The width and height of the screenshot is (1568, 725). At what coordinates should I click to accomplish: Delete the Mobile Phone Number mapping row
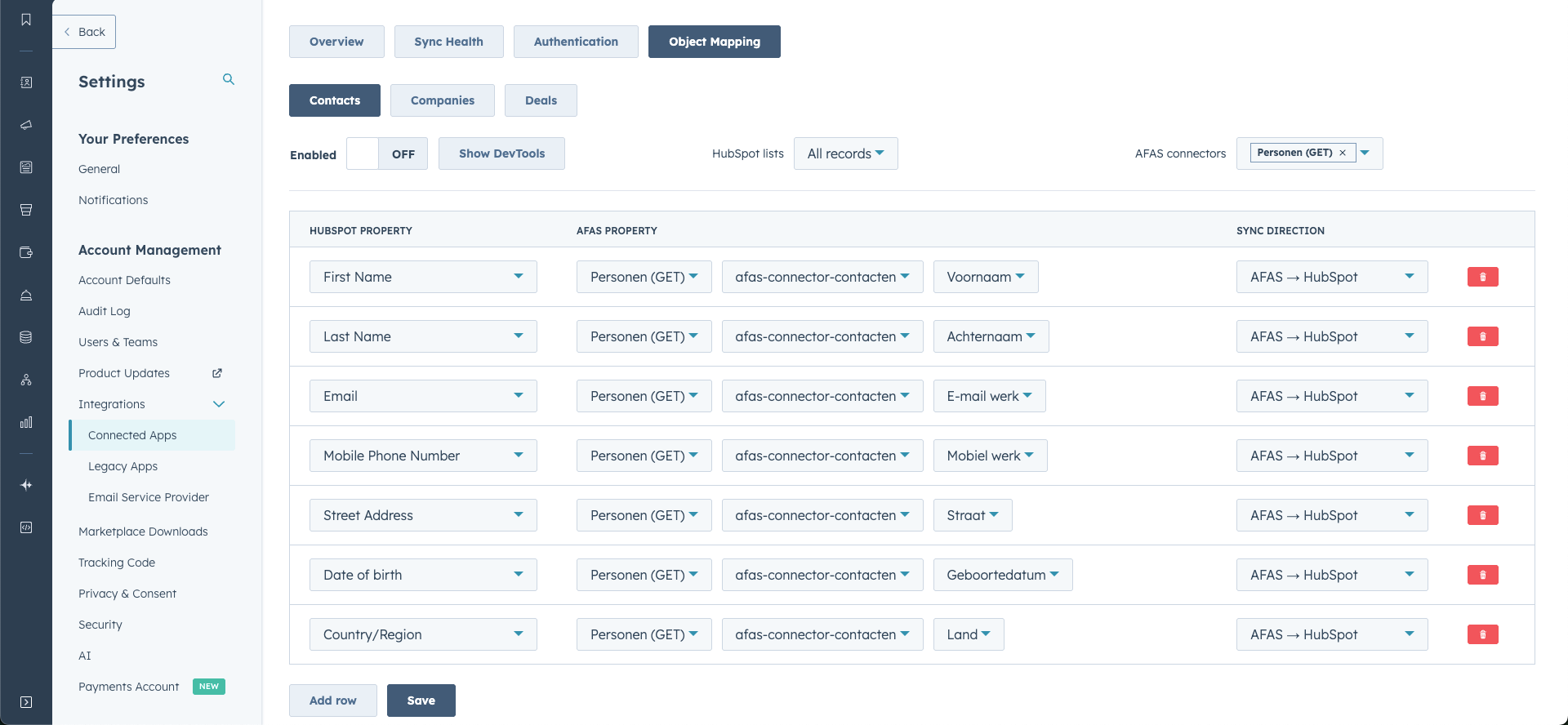click(1482, 456)
